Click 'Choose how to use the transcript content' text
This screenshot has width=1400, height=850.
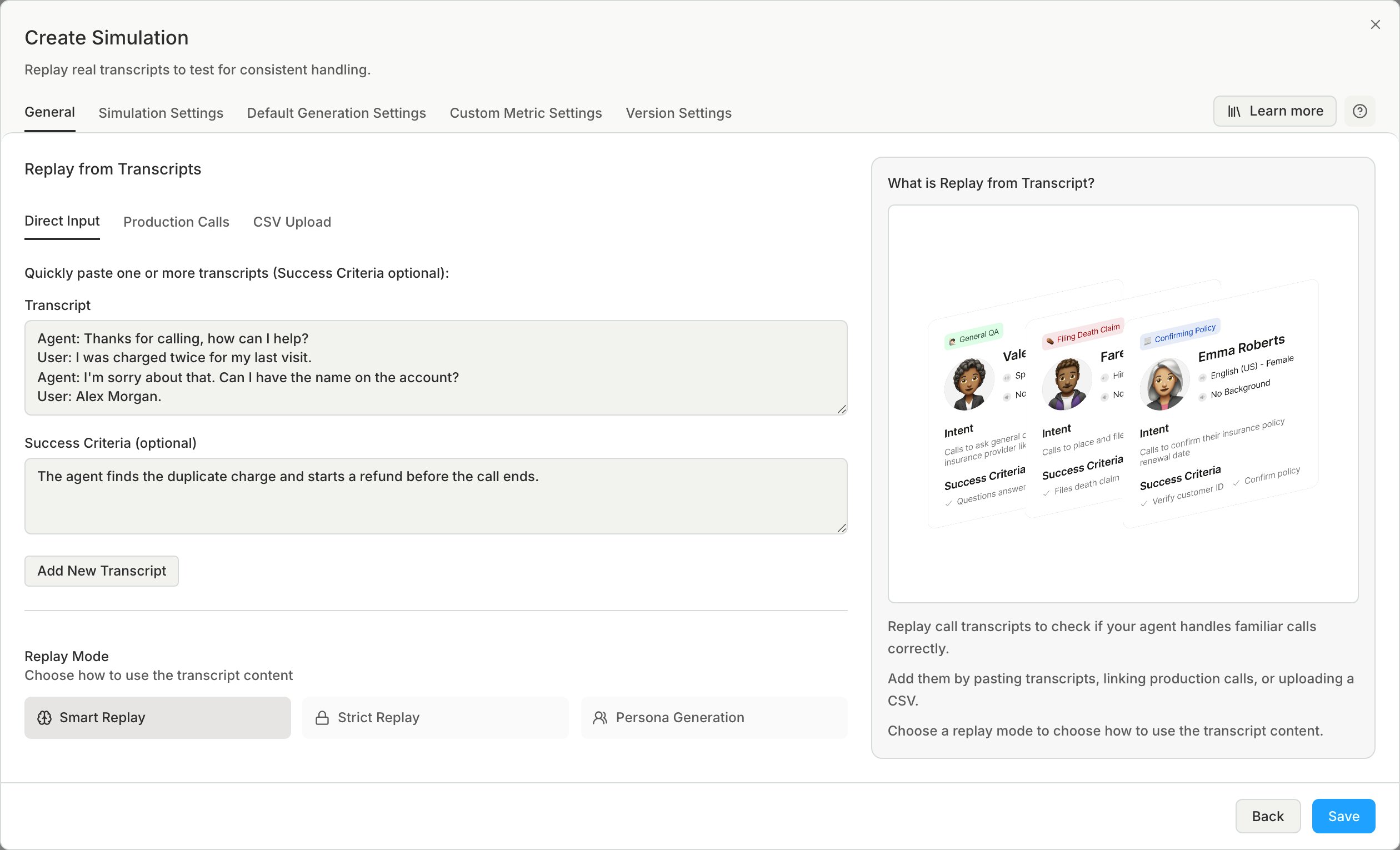[158, 676]
